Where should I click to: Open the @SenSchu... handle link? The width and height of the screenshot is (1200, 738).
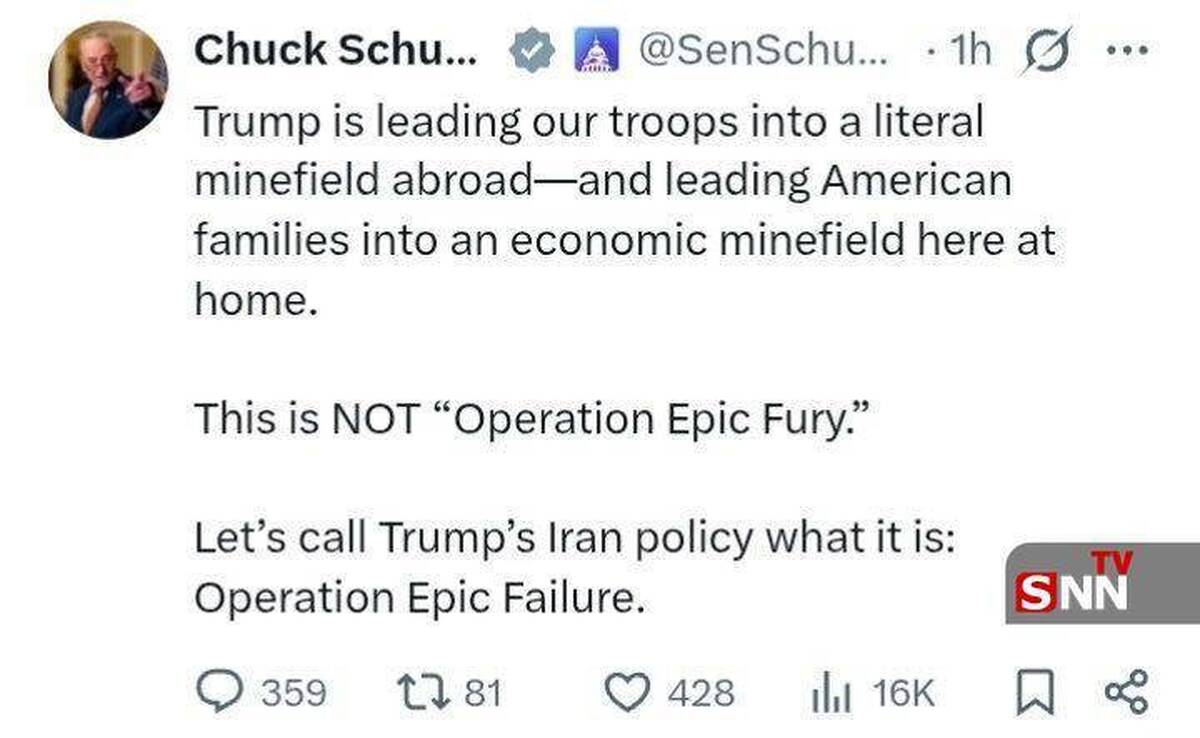(x=762, y=50)
